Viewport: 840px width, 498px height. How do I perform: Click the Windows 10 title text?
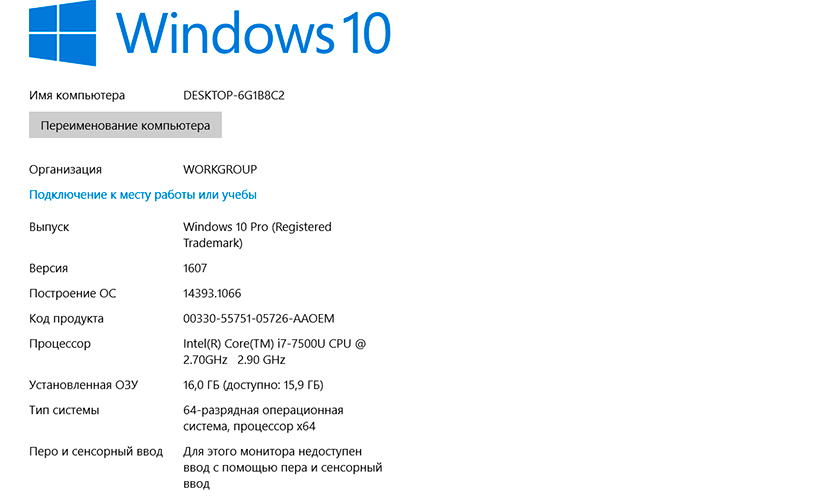click(x=253, y=33)
